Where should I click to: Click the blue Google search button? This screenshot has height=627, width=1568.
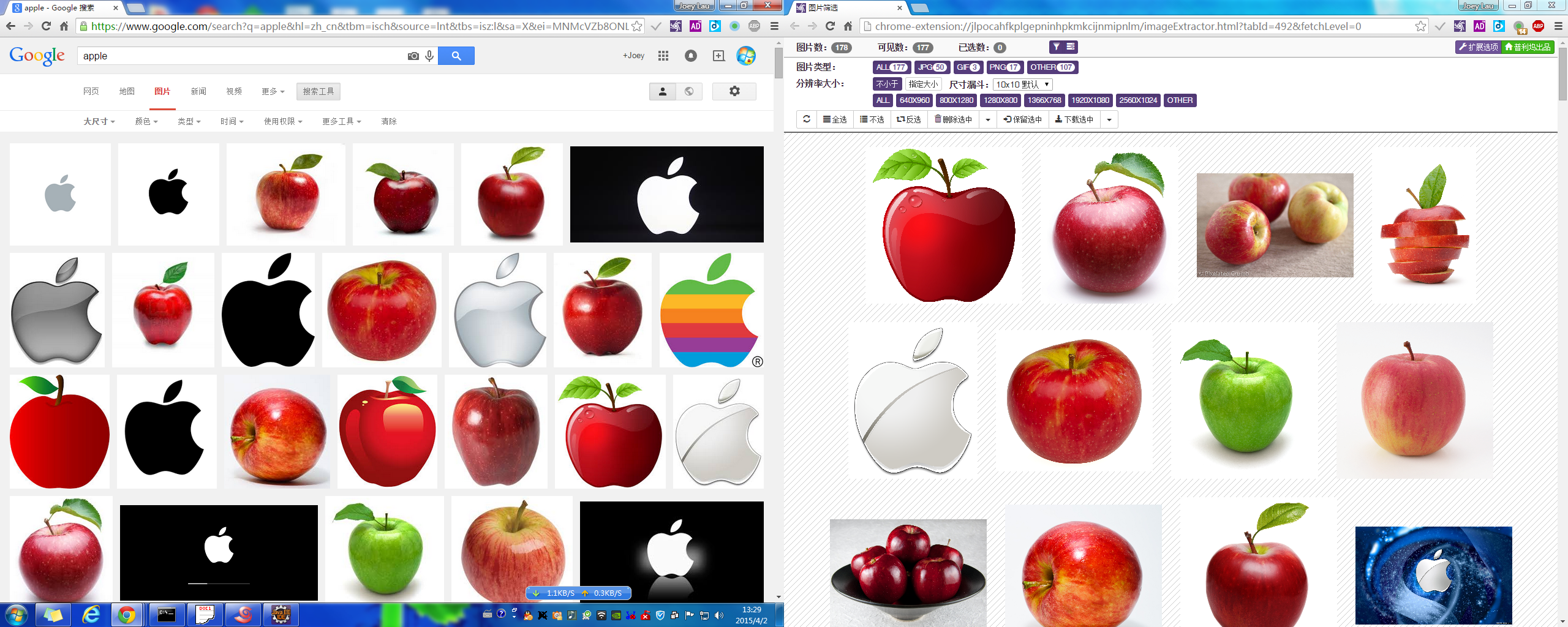click(456, 56)
